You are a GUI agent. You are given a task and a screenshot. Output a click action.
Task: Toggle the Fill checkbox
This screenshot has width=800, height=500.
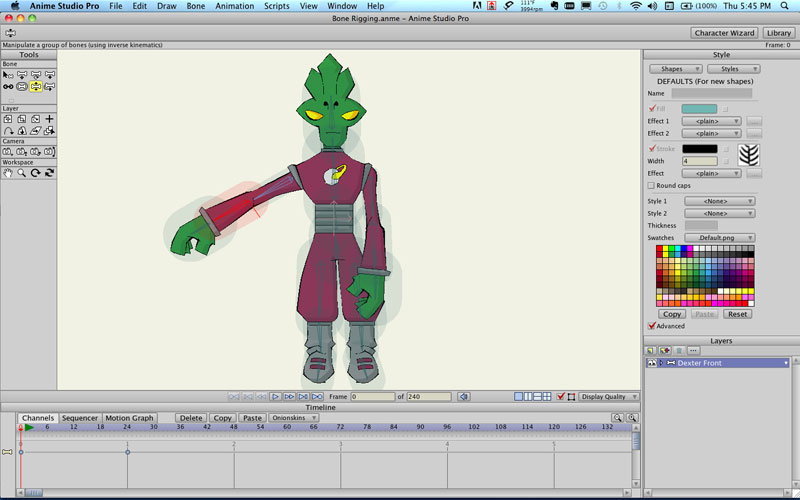point(651,108)
